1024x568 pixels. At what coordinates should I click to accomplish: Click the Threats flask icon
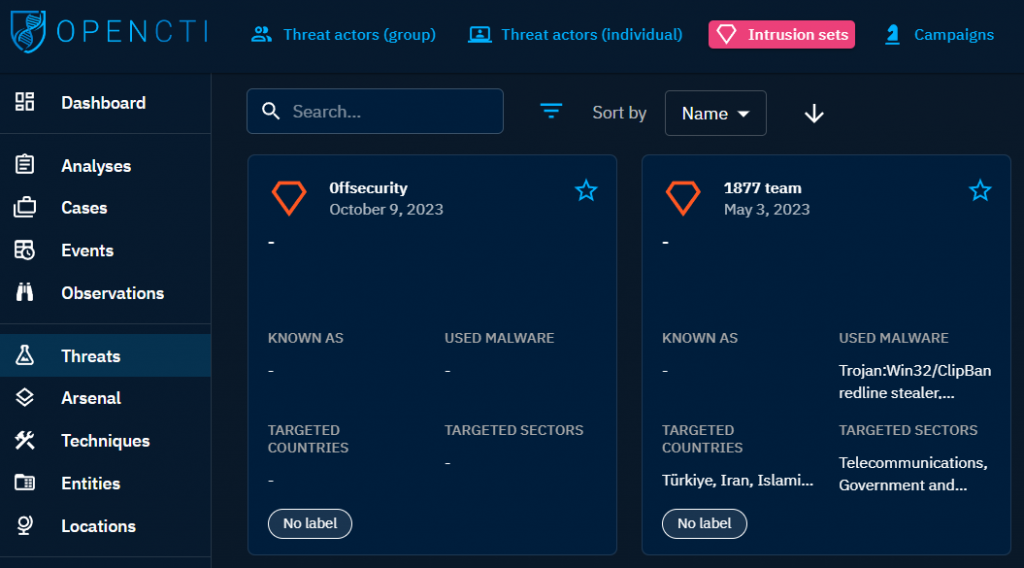pyautogui.click(x=25, y=355)
